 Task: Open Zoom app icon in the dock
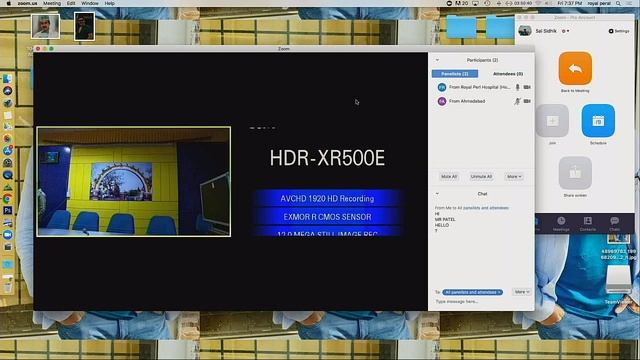pos(7,235)
